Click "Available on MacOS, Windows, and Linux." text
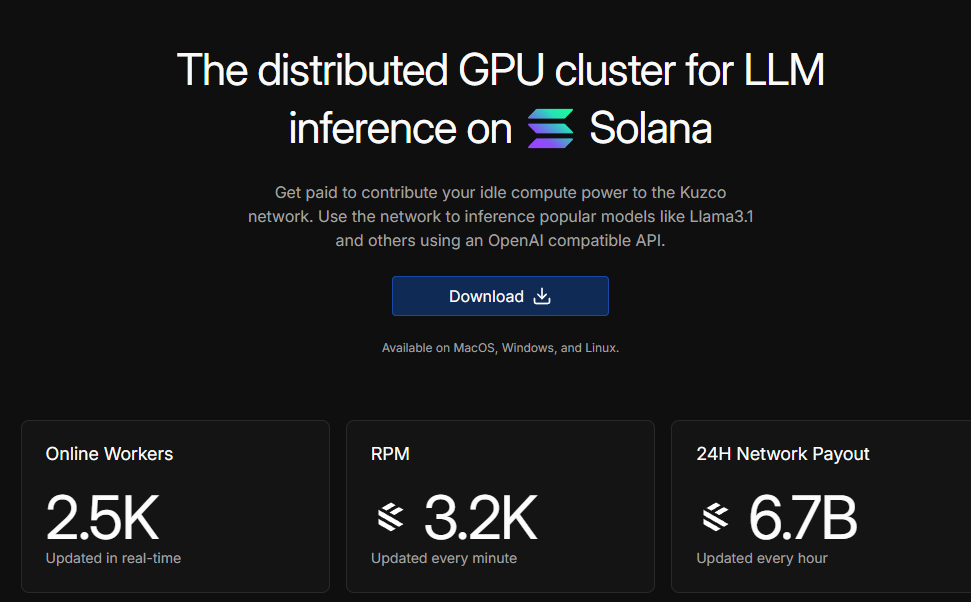The image size is (971, 602). pyautogui.click(x=500, y=348)
